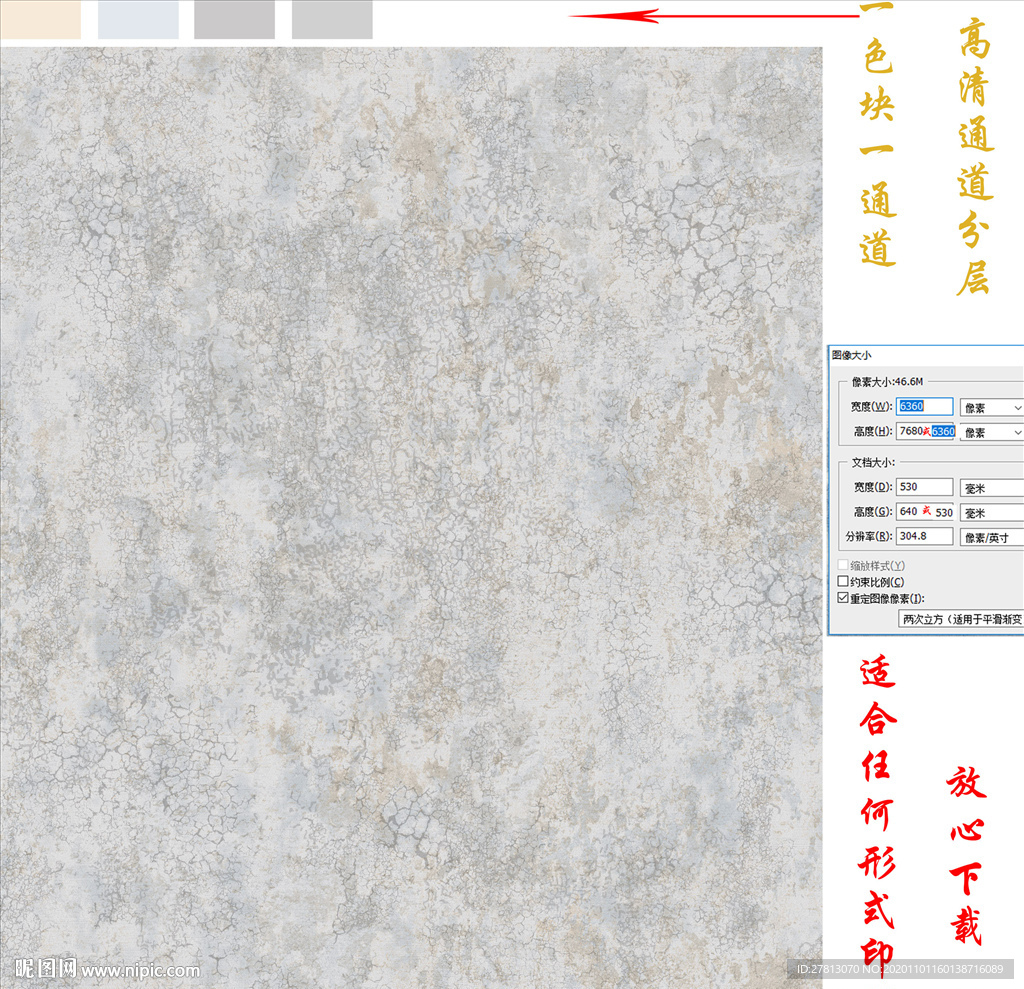Click the resolution field showing 304.8
The width and height of the screenshot is (1024, 989).
coord(924,536)
